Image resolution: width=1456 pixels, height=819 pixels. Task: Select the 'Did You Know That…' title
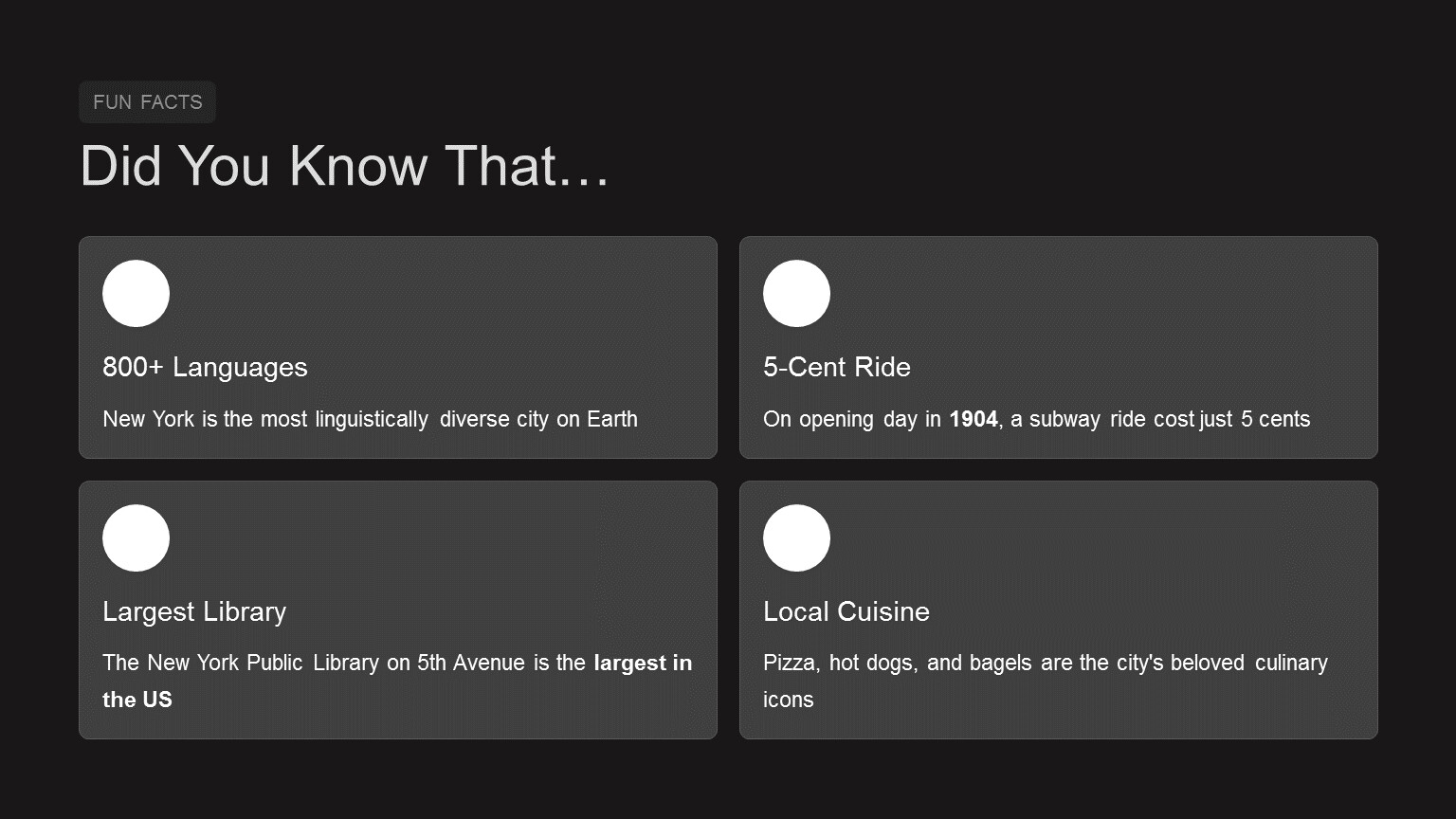(344, 166)
